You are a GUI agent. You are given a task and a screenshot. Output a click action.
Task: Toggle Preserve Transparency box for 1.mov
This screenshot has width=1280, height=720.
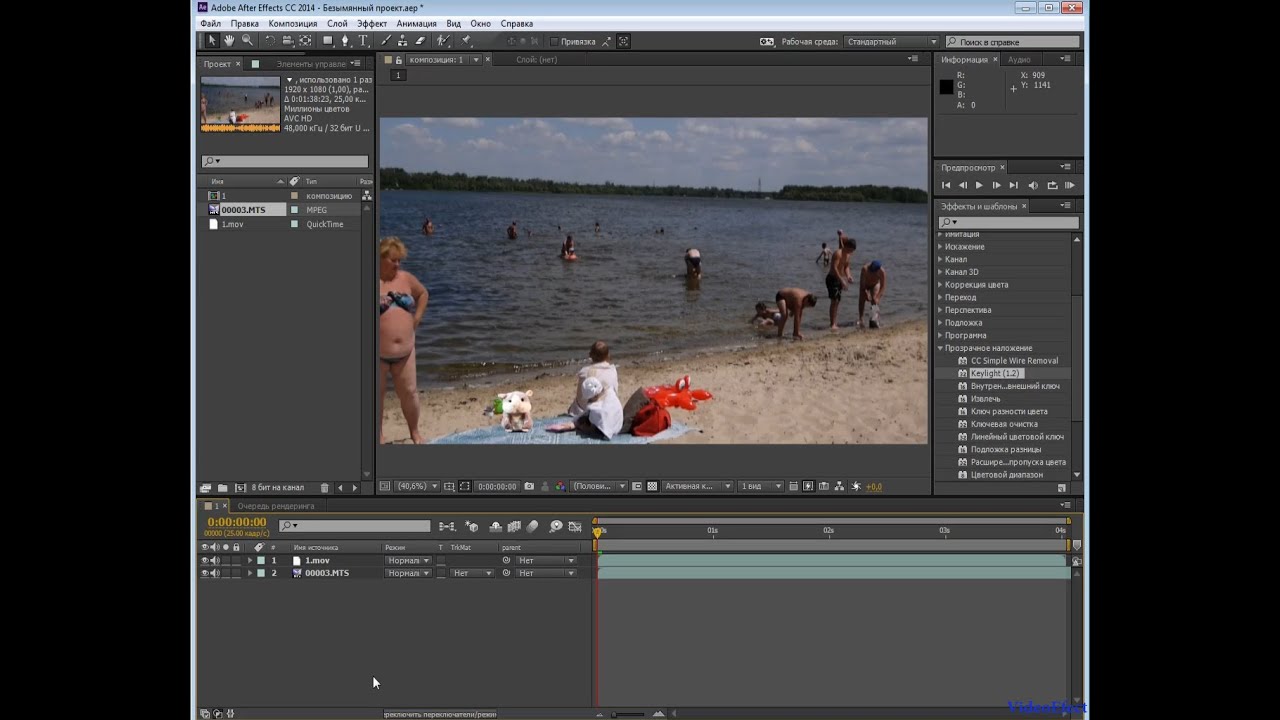(441, 561)
